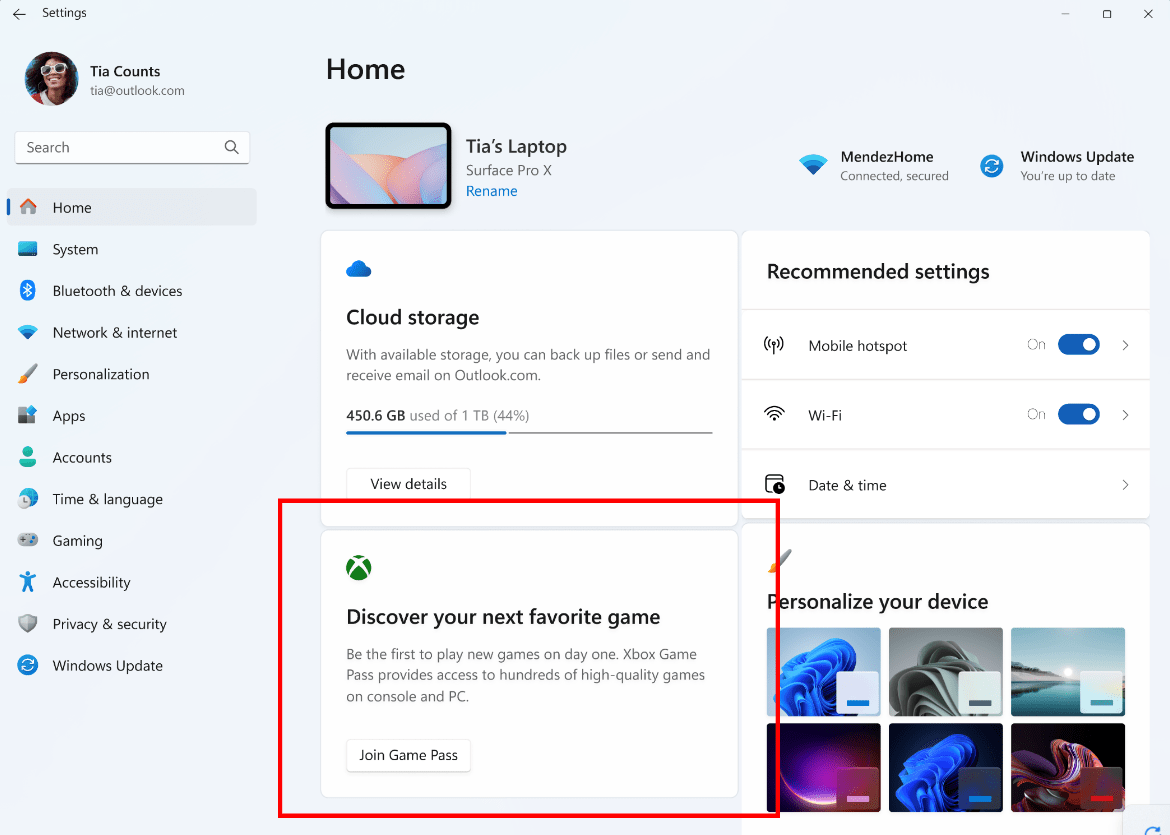The height and width of the screenshot is (835, 1170).
Task: Click the Windows Update icon in sidebar
Action: [28, 665]
